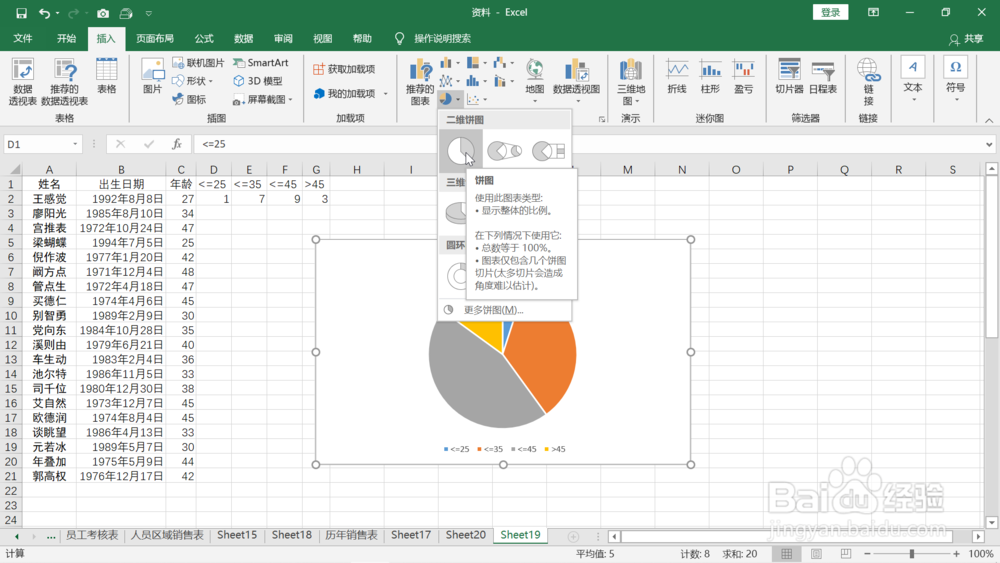Open Customize Quick Access Toolbar dropdown

click(149, 13)
